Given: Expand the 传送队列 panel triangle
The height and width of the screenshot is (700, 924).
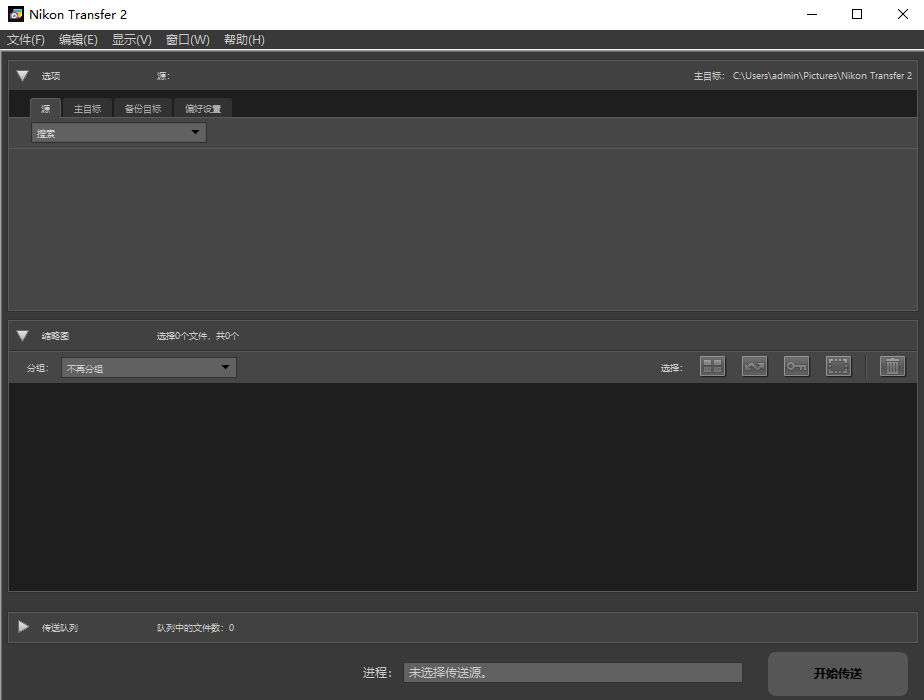Looking at the screenshot, I should [x=23, y=627].
